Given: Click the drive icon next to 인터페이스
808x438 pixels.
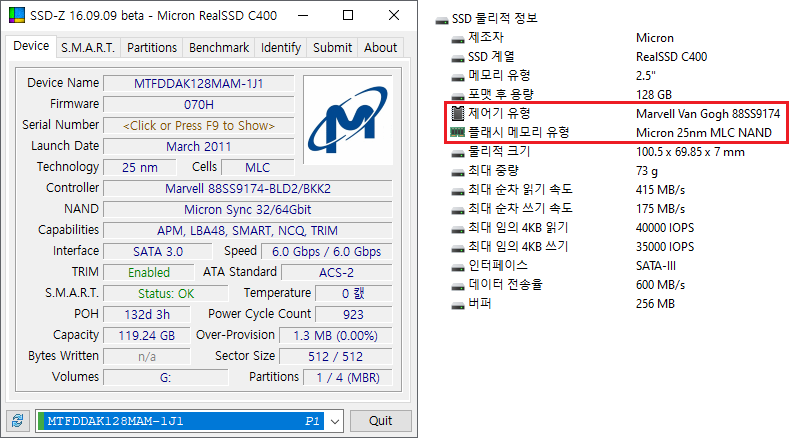Looking at the screenshot, I should pos(458,267).
